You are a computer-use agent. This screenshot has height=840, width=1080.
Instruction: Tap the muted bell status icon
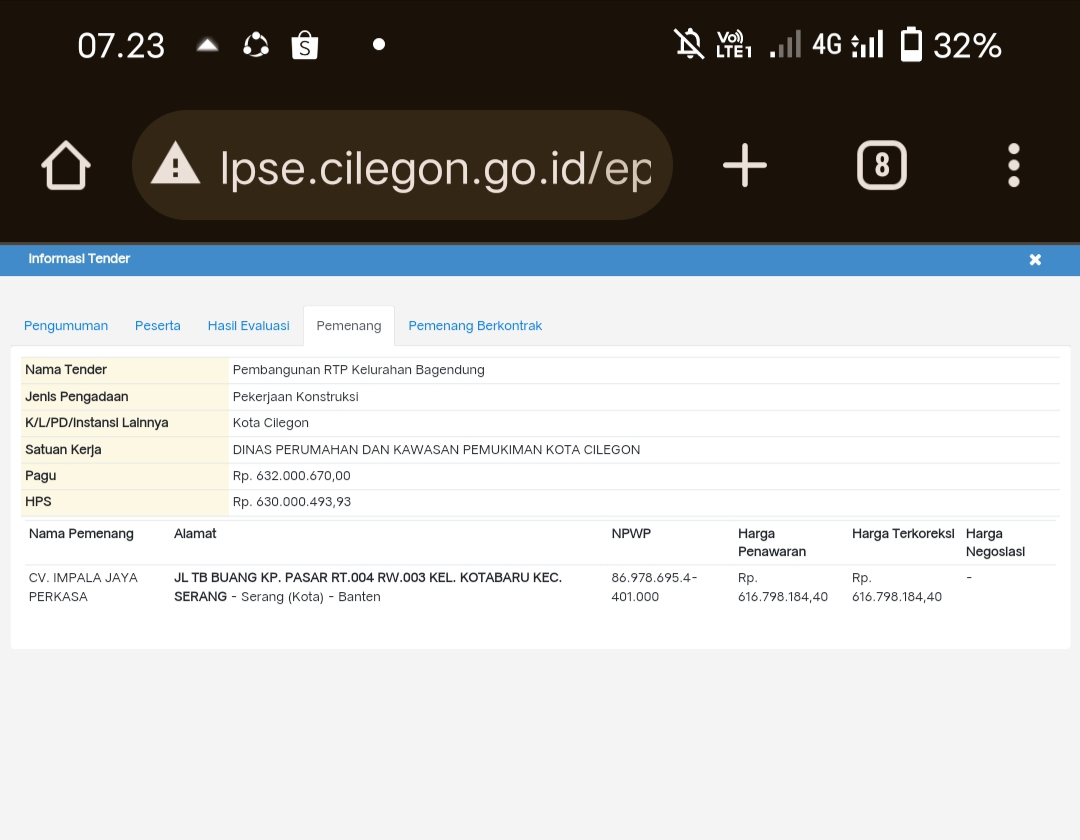[689, 44]
